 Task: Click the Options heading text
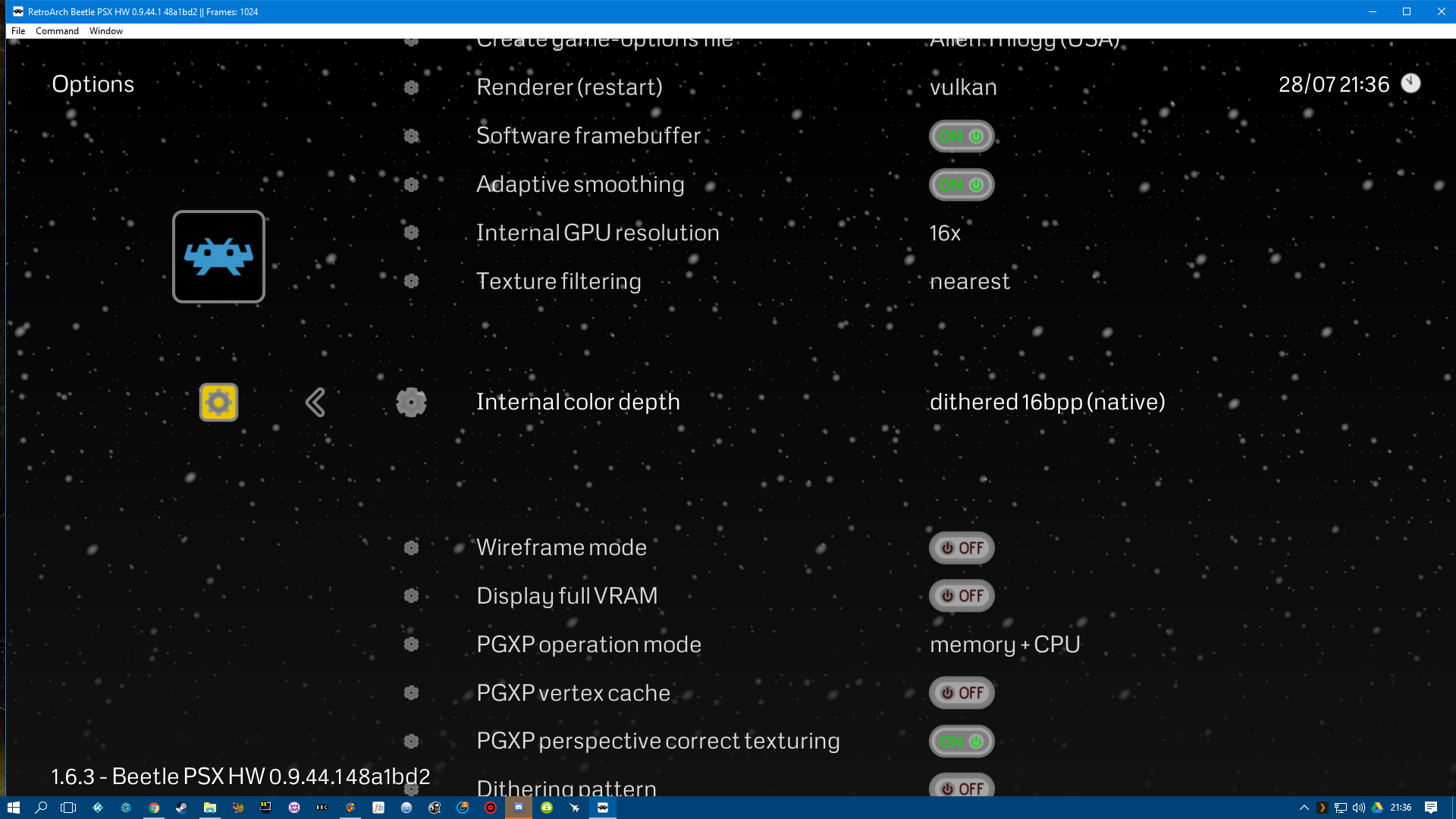93,84
